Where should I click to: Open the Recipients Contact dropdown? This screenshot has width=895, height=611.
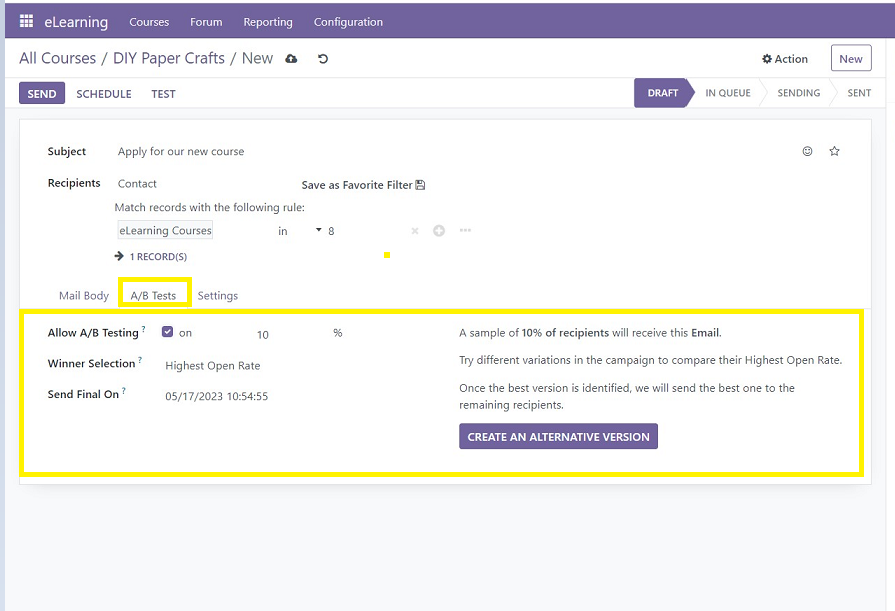(x=137, y=184)
